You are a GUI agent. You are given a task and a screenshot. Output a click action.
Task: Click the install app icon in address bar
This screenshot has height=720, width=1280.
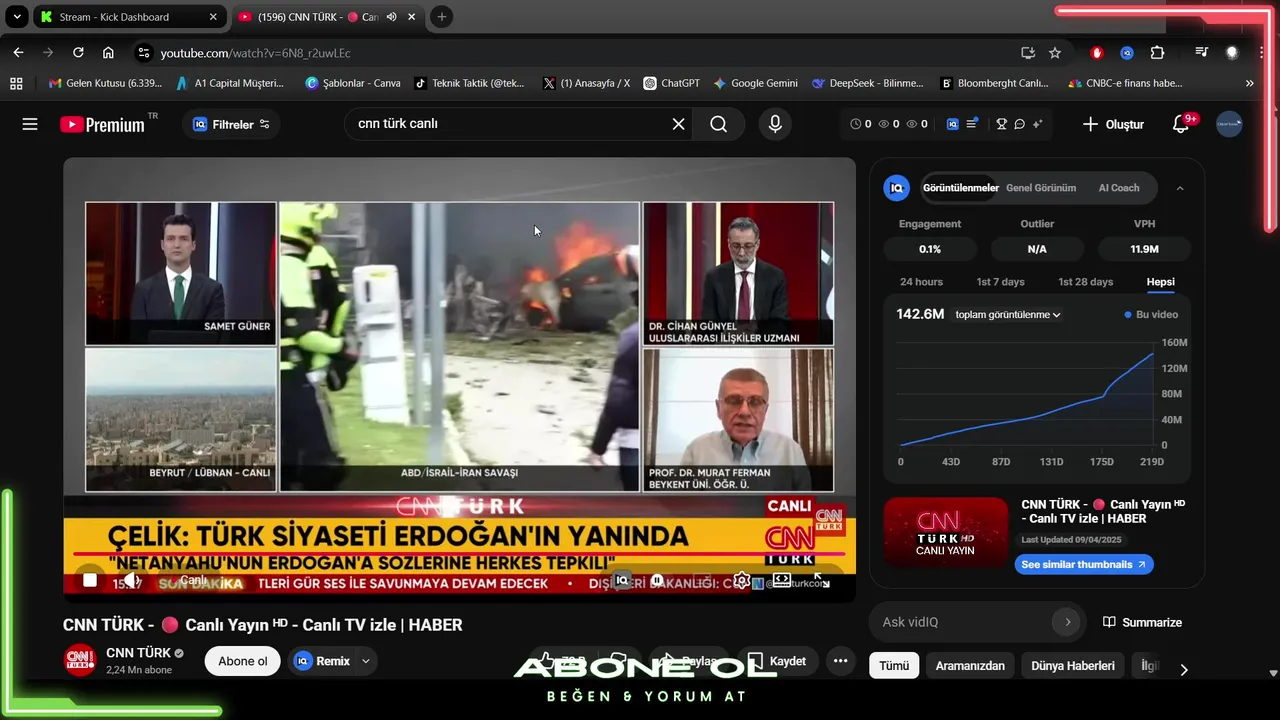(x=1027, y=53)
